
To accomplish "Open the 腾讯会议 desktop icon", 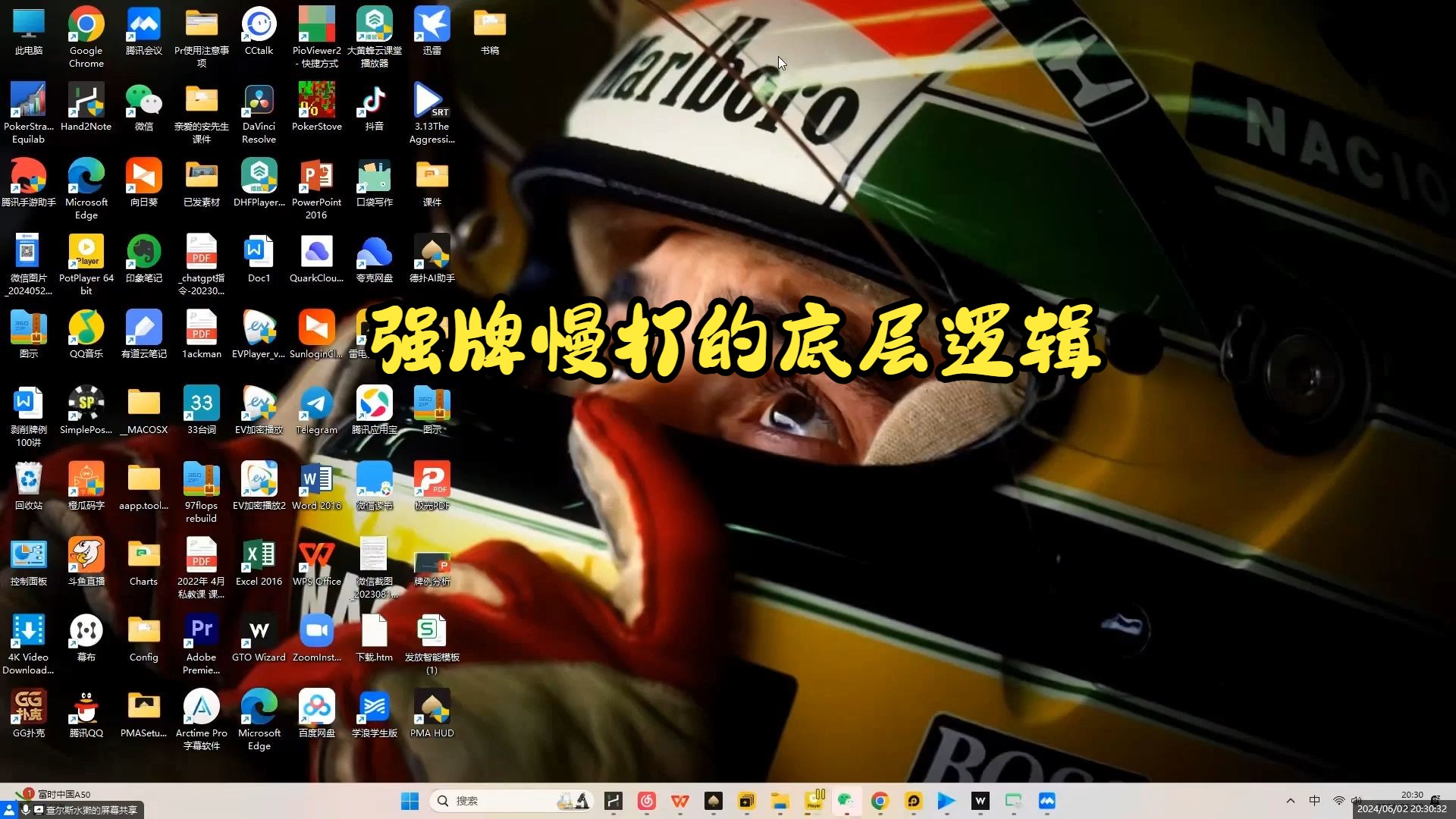I will pyautogui.click(x=143, y=32).
